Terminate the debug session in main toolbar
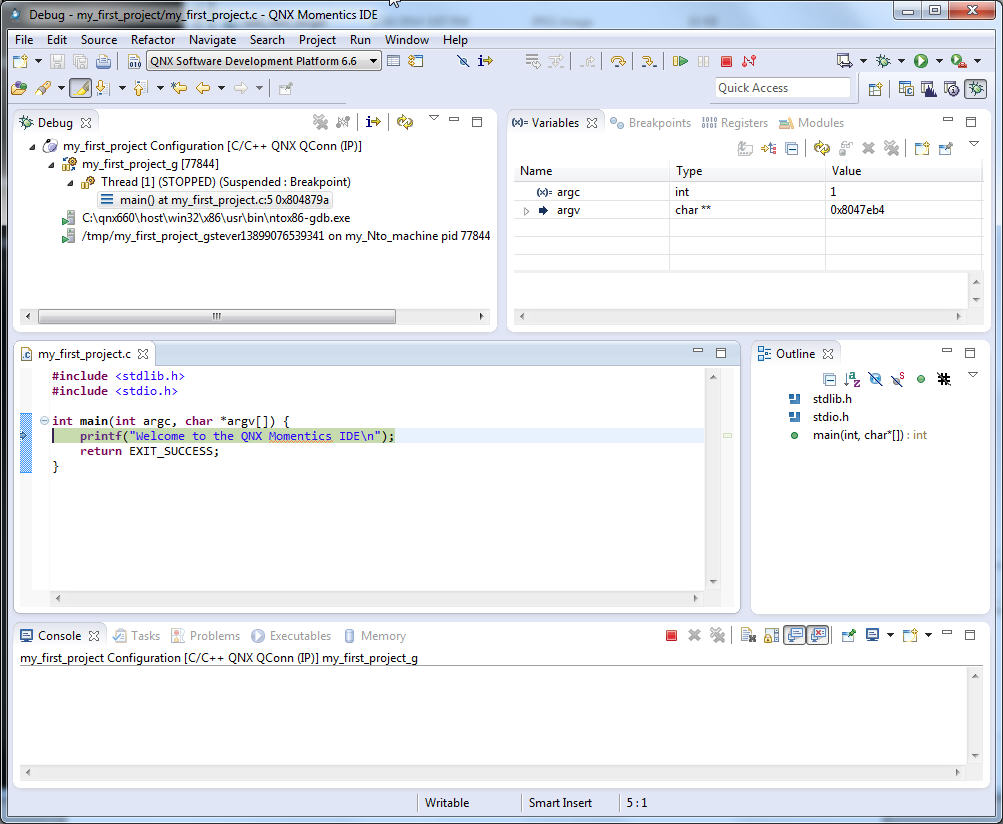The image size is (1003, 824). tap(726, 61)
